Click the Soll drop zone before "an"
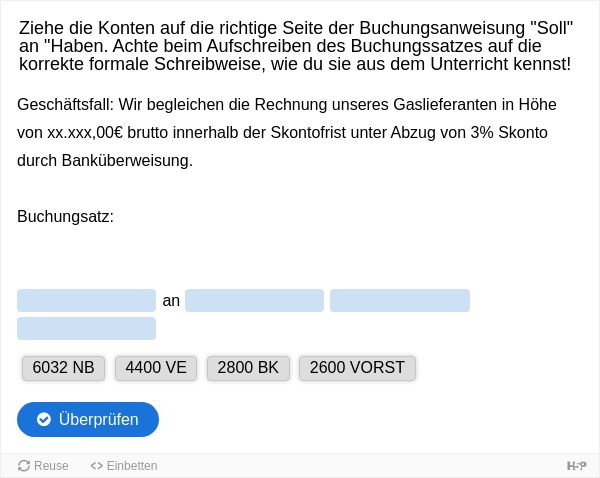600x478 pixels. click(86, 301)
